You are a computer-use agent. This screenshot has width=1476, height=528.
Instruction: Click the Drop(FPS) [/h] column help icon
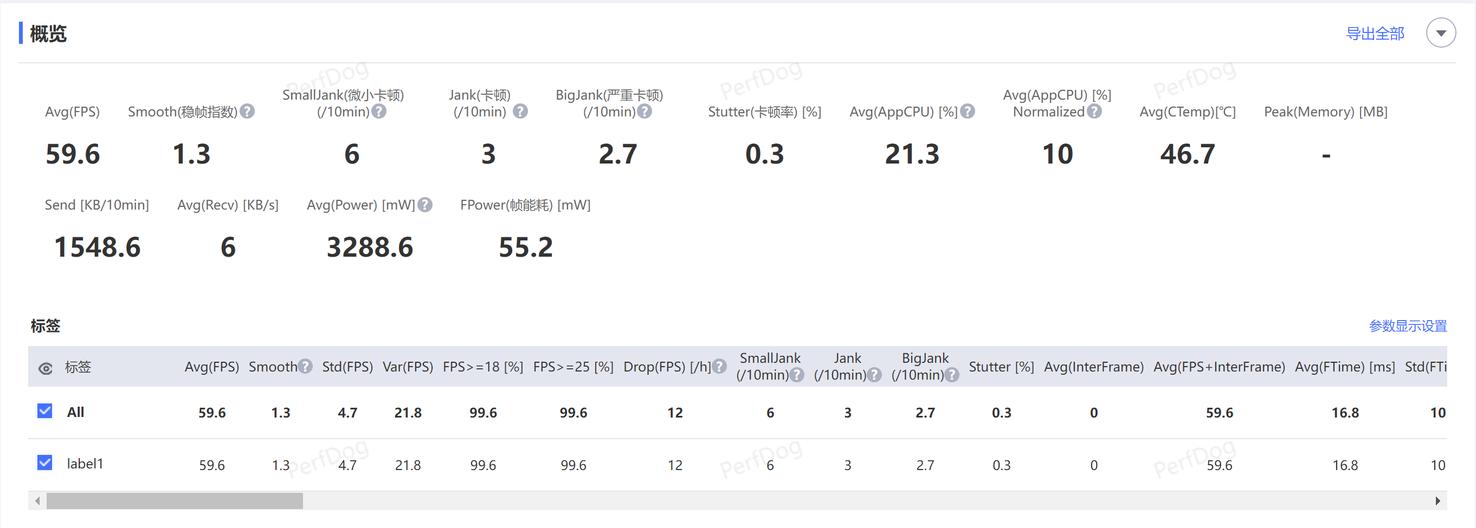(x=719, y=367)
